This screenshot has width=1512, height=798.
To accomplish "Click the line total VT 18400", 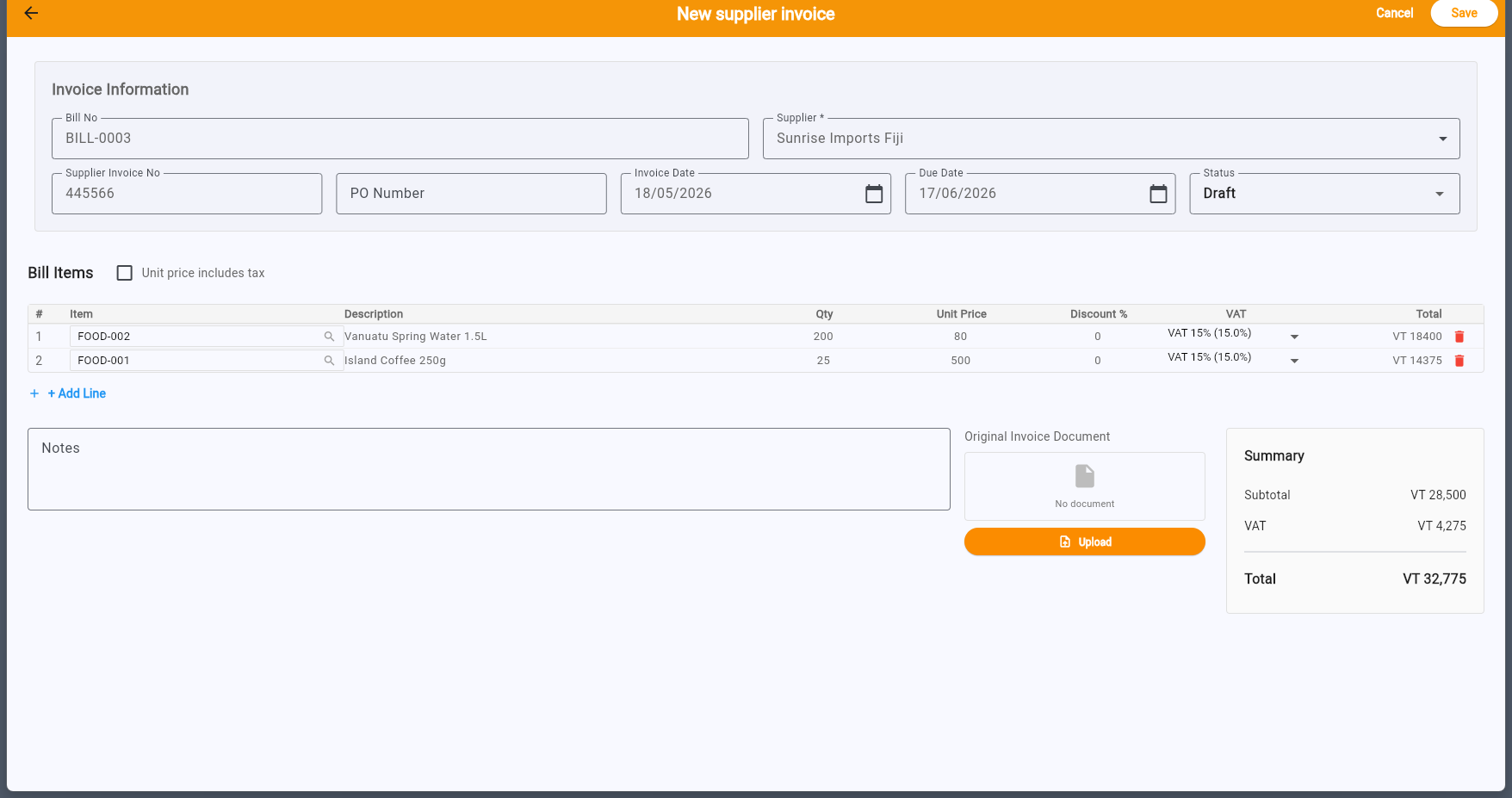I will (1417, 337).
